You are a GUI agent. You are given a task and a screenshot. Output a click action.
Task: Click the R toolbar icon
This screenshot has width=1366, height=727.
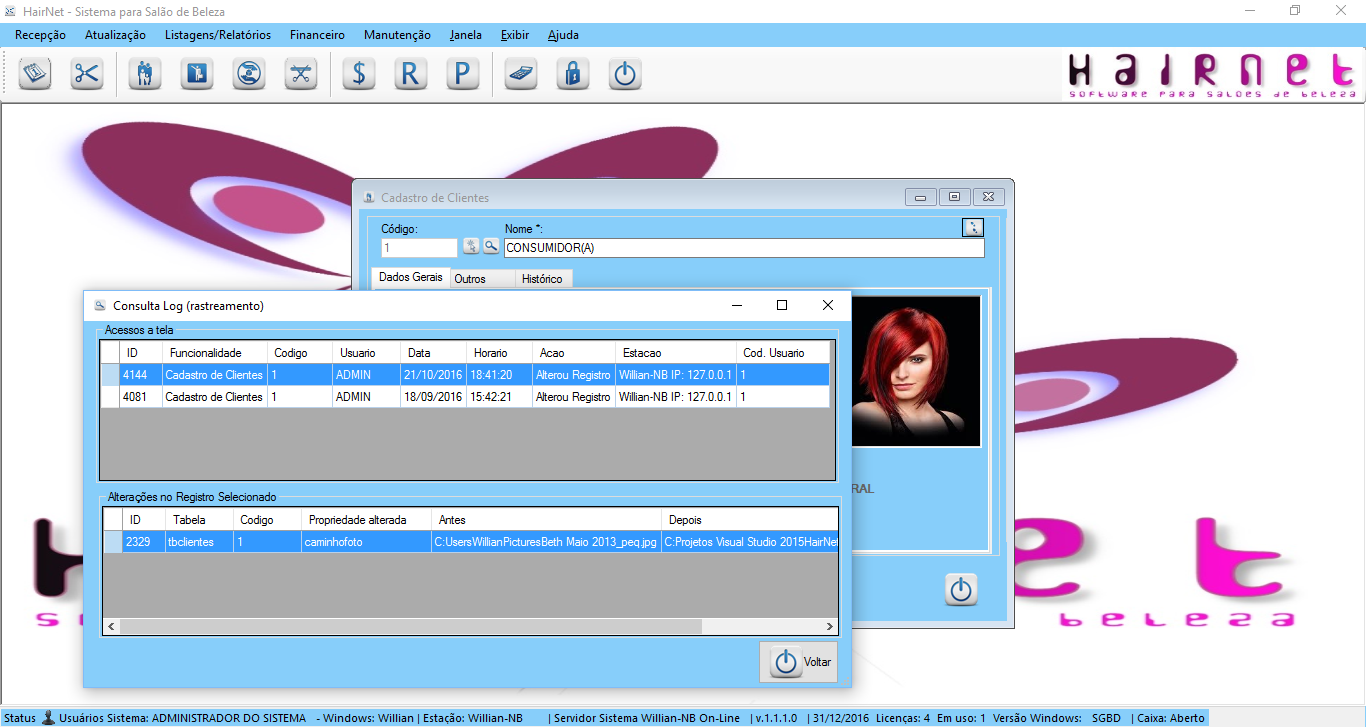[410, 75]
